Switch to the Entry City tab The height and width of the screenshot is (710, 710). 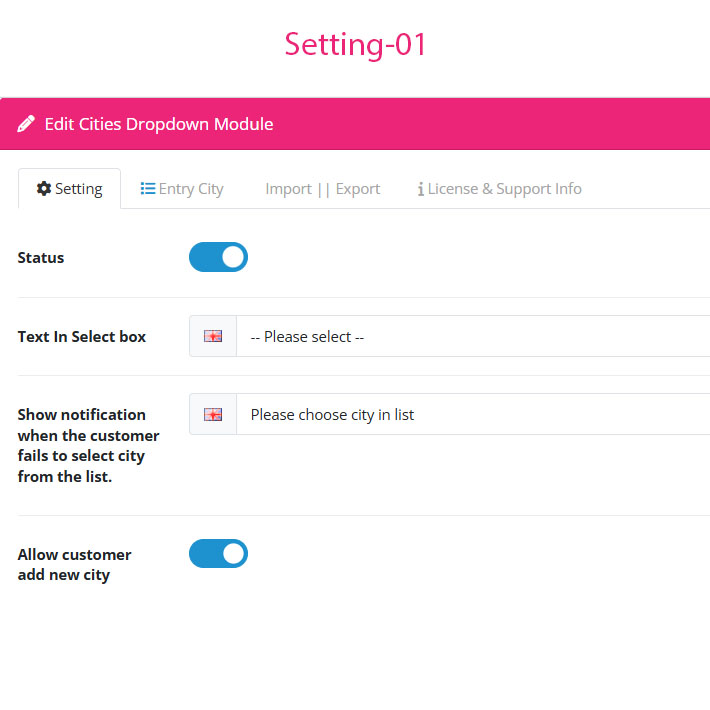(x=182, y=189)
